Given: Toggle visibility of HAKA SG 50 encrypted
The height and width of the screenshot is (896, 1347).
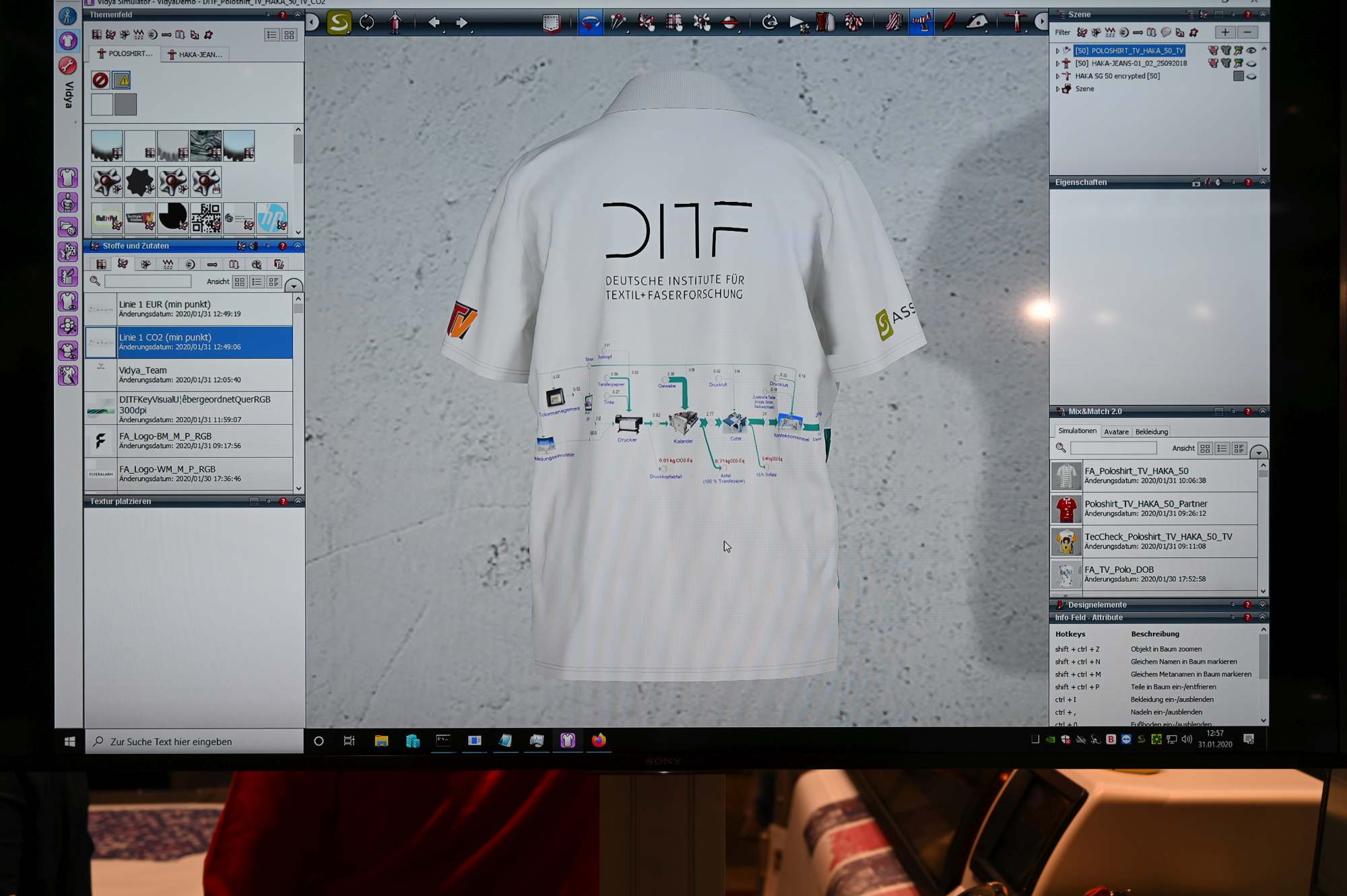Looking at the screenshot, I should click(1251, 76).
